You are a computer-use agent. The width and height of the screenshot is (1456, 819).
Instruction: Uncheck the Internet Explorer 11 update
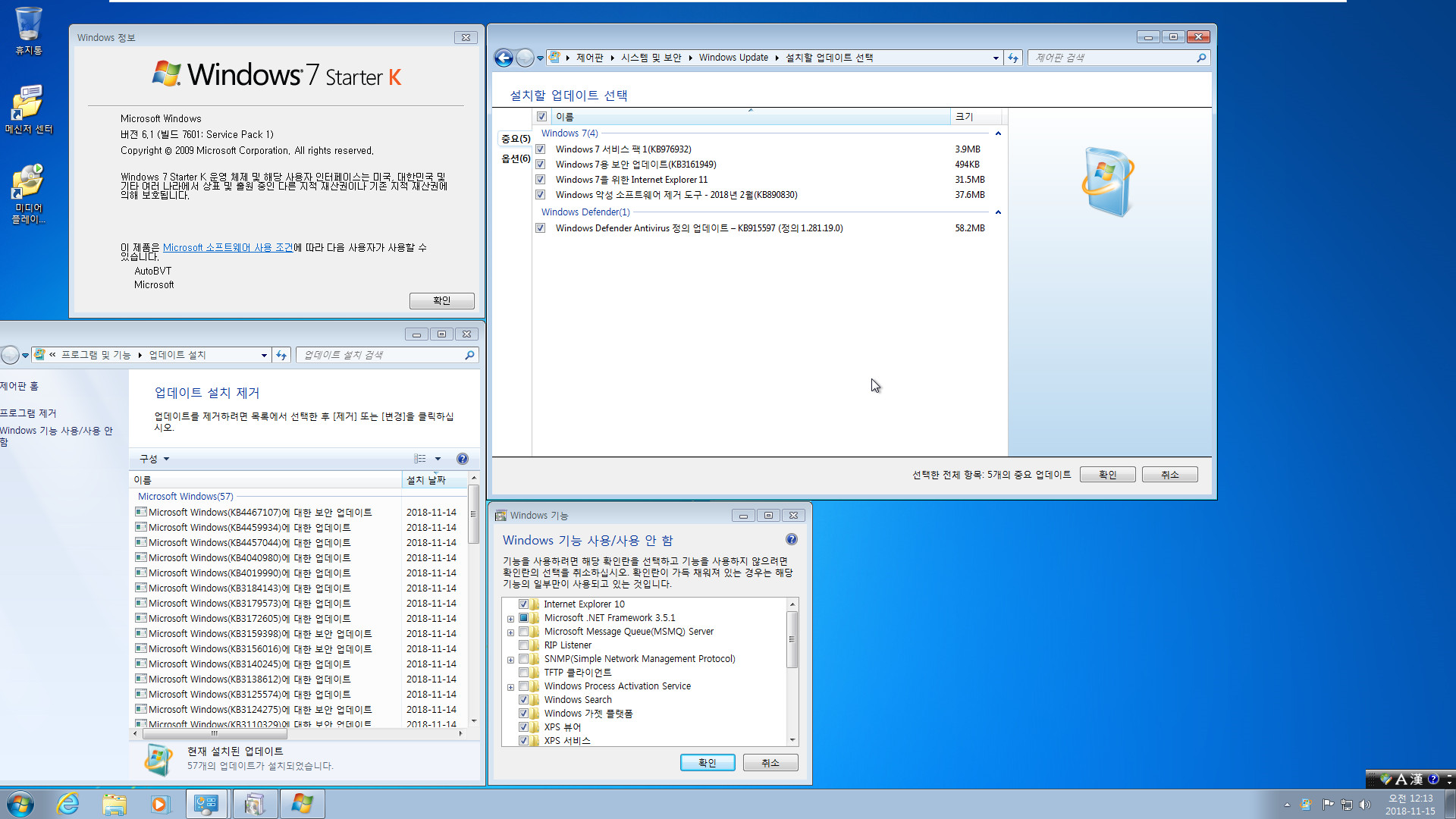pyautogui.click(x=541, y=180)
